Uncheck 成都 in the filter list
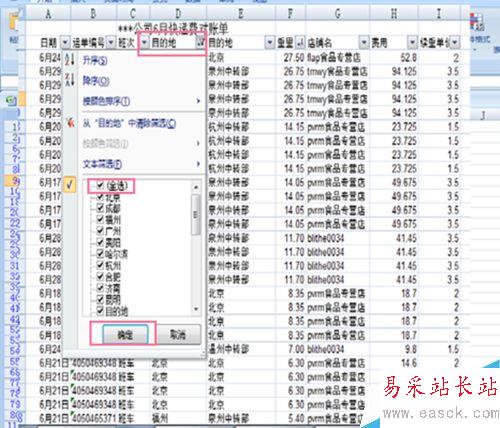The image size is (500, 428). tap(100, 208)
